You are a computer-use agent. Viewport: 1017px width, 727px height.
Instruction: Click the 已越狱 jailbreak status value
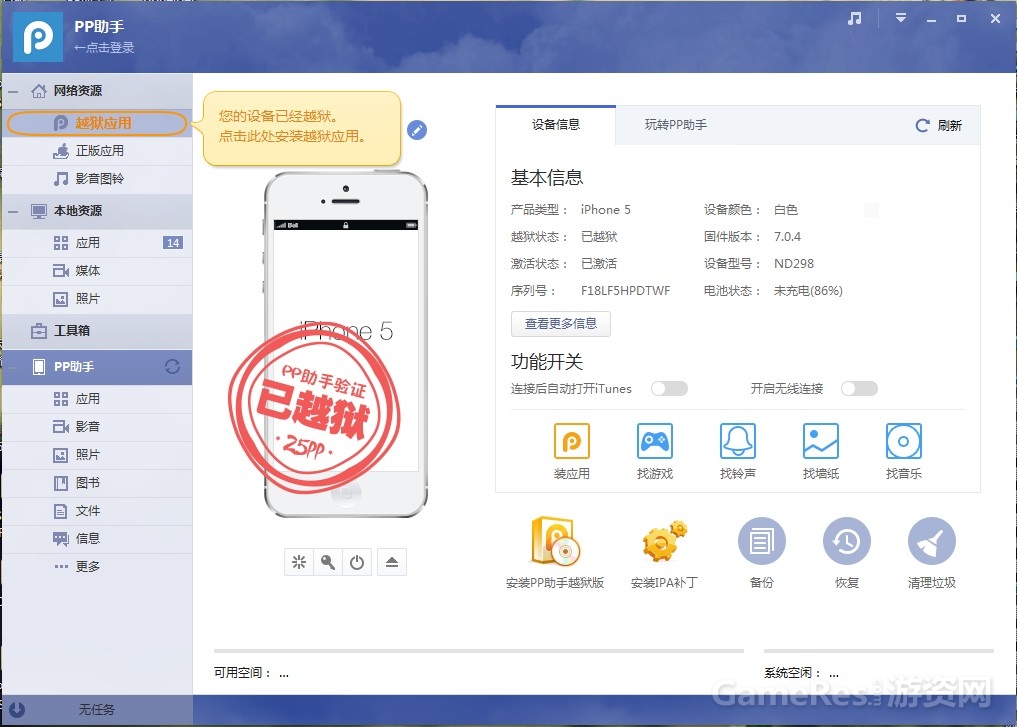click(599, 237)
